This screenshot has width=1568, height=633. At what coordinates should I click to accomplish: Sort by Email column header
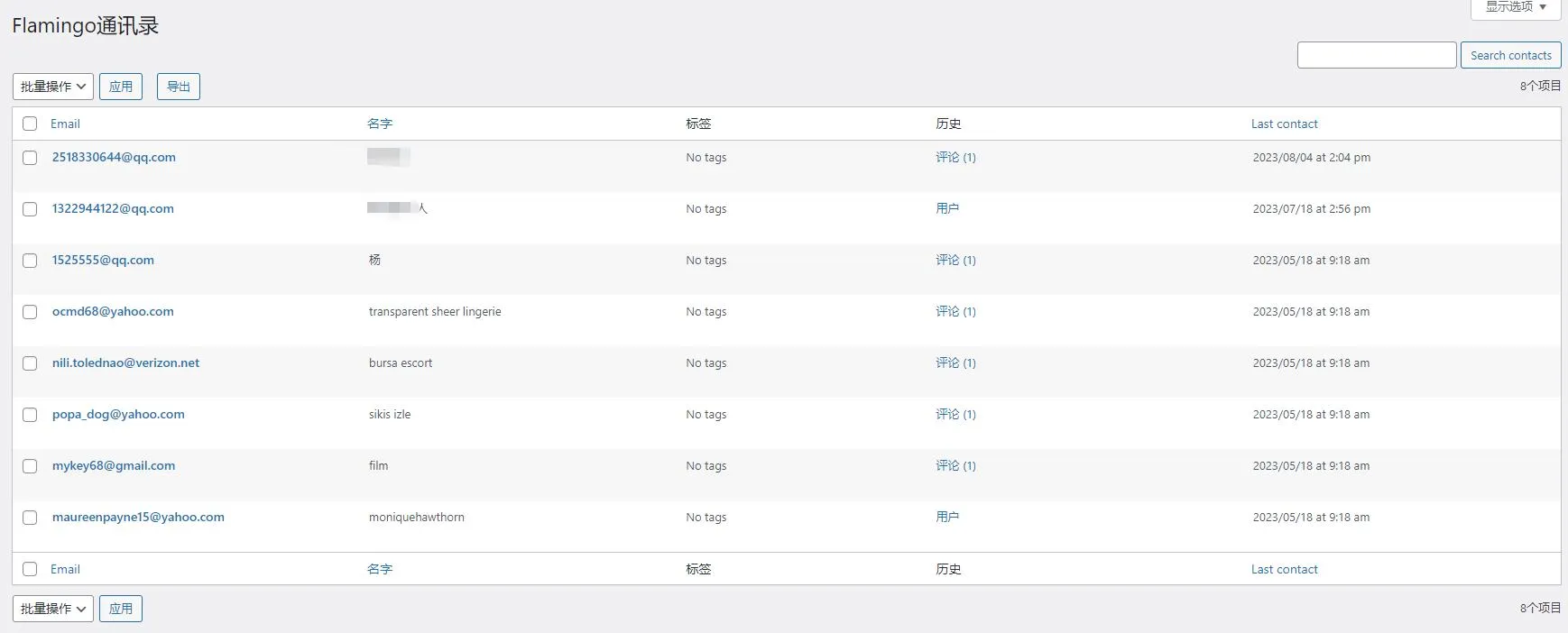pyautogui.click(x=65, y=124)
